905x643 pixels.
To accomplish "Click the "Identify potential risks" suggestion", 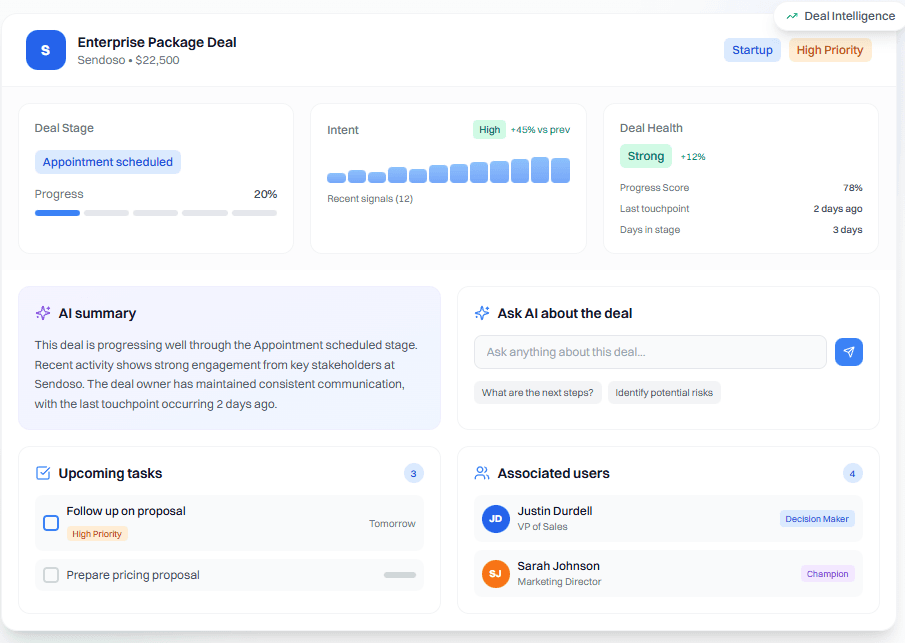I will (664, 392).
